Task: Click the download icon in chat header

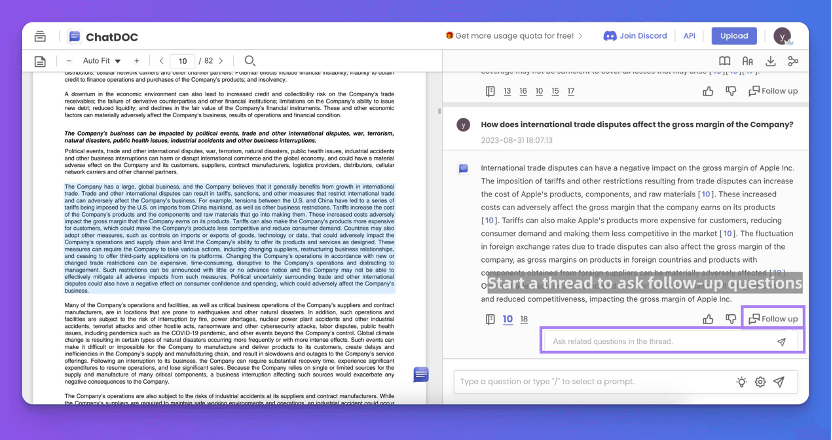Action: [770, 61]
